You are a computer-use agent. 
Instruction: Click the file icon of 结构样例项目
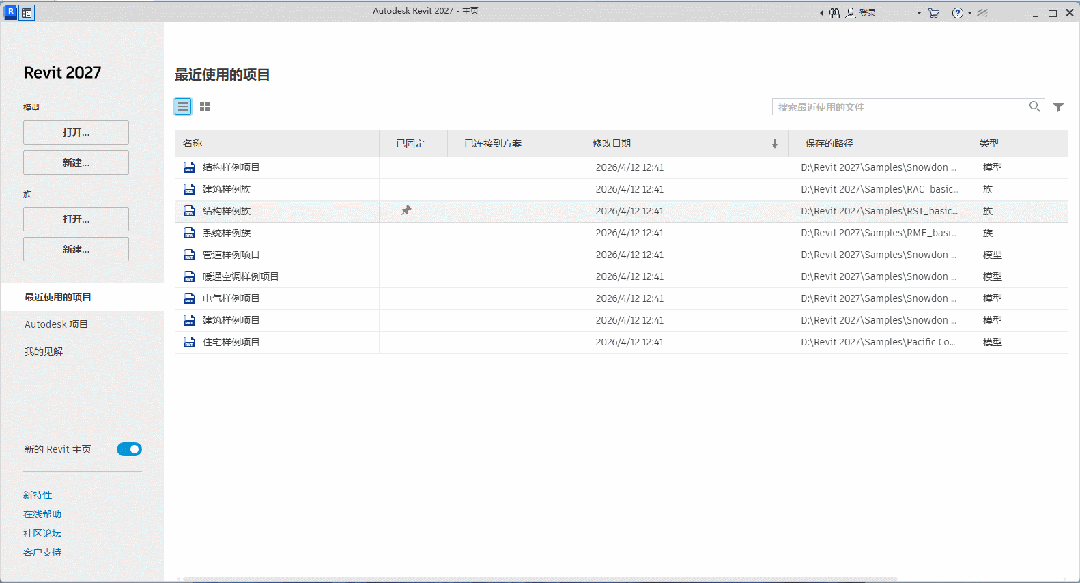click(x=189, y=167)
